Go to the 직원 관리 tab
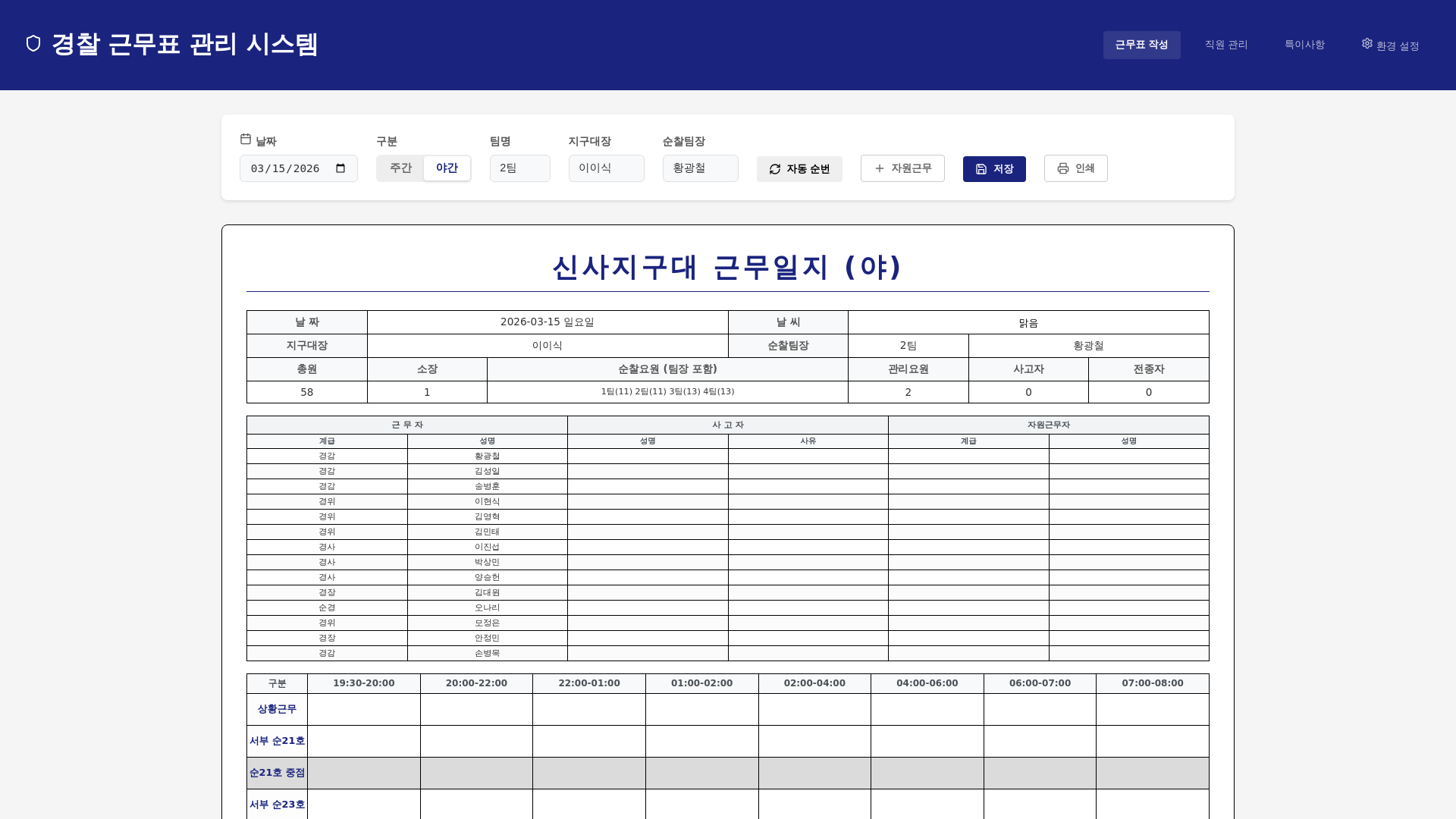The width and height of the screenshot is (1456, 819). [x=1225, y=45]
